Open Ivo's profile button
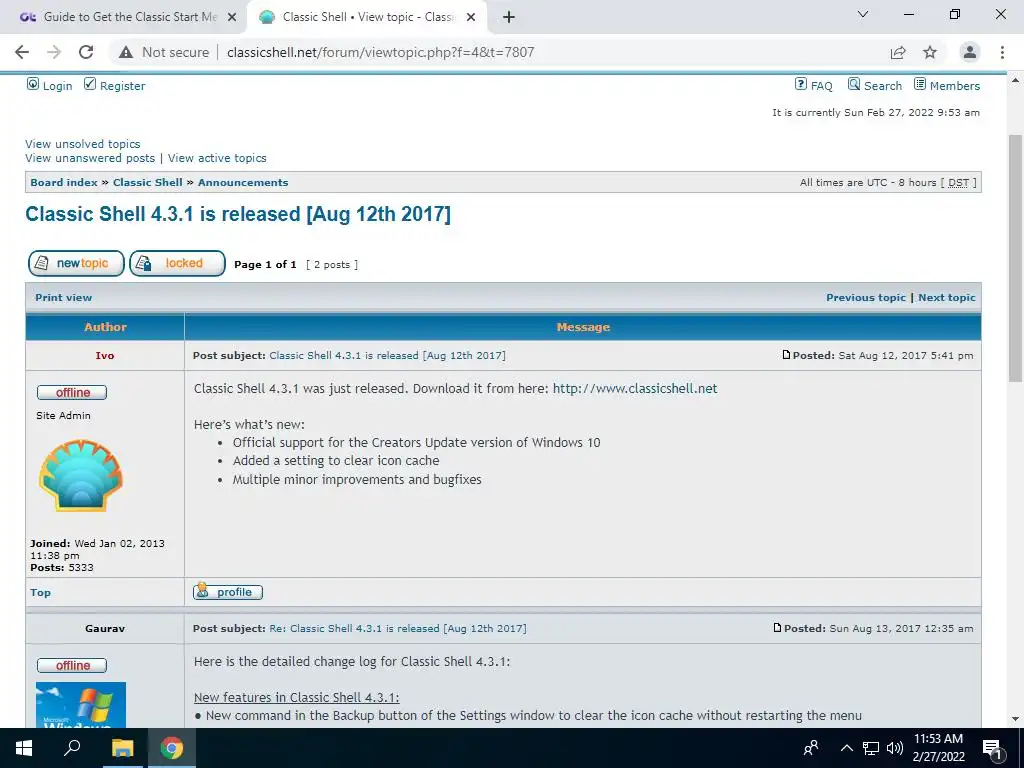The width and height of the screenshot is (1024, 768). pos(228,592)
